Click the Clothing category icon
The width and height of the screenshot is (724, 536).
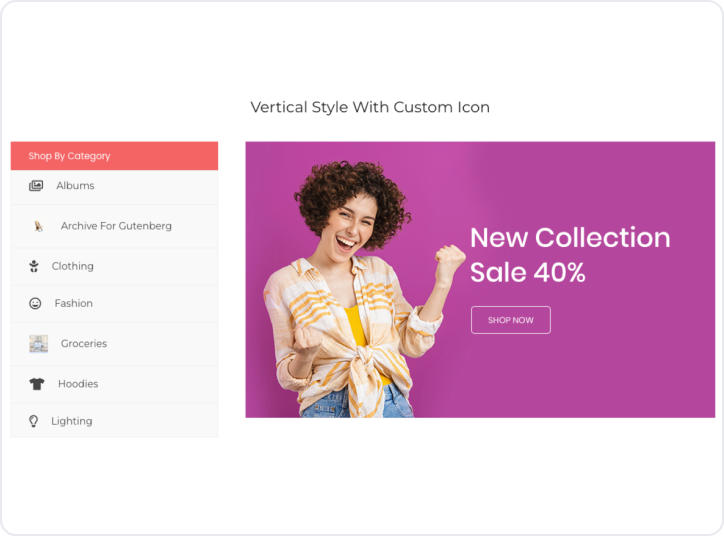34,266
